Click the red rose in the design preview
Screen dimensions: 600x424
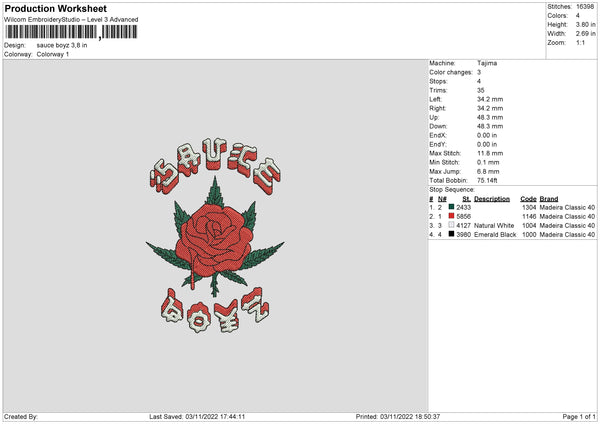click(x=214, y=239)
